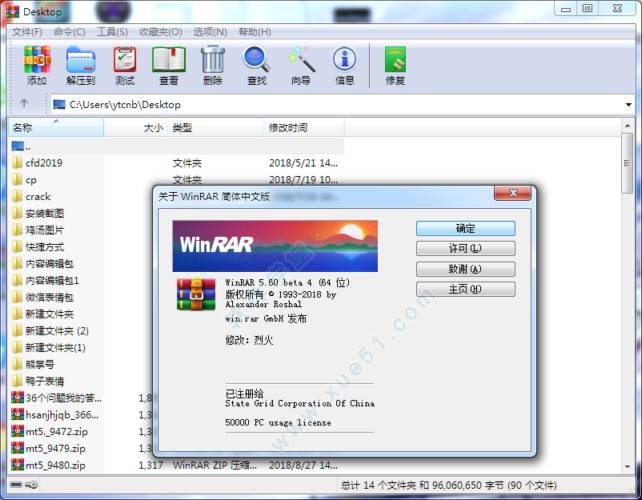Select the 快捷方式 folder

(38, 247)
